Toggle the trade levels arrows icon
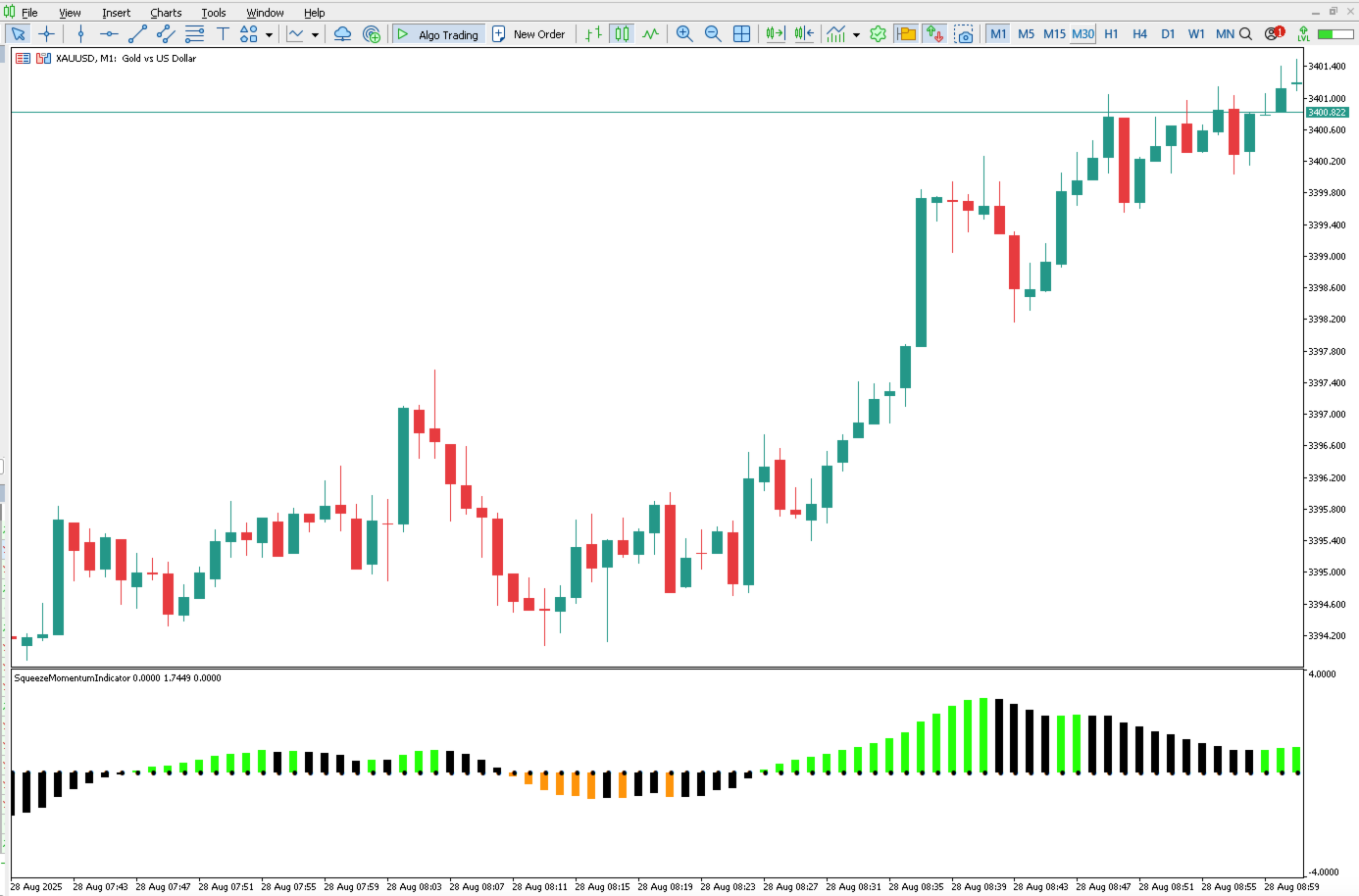Image resolution: width=1359 pixels, height=896 pixels. (935, 34)
